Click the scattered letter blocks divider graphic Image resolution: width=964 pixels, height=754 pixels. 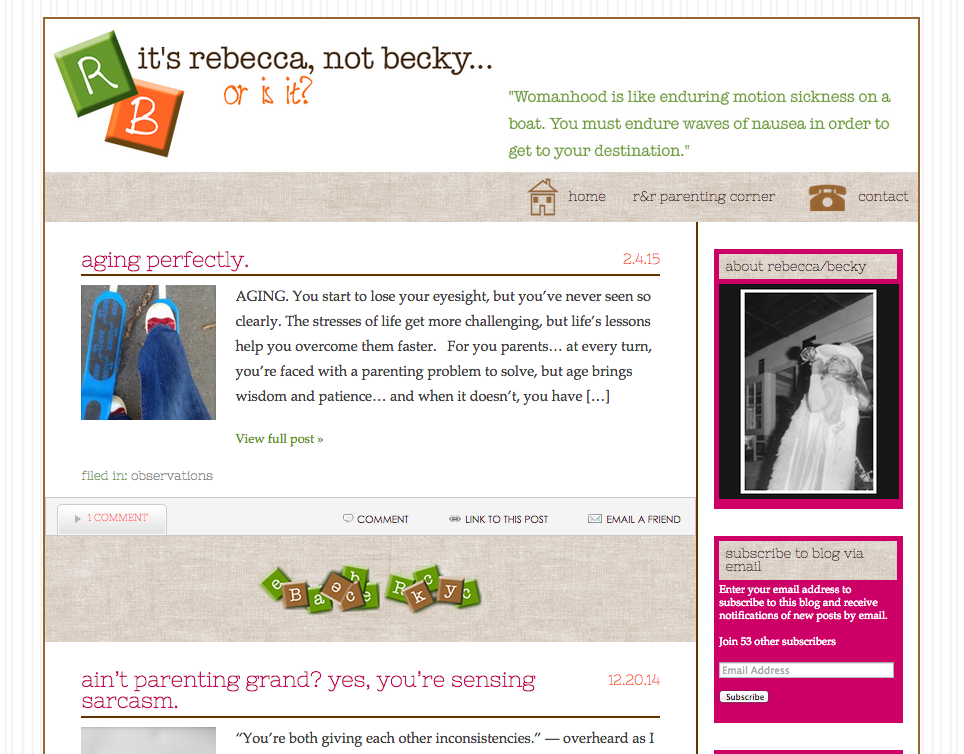point(371,589)
